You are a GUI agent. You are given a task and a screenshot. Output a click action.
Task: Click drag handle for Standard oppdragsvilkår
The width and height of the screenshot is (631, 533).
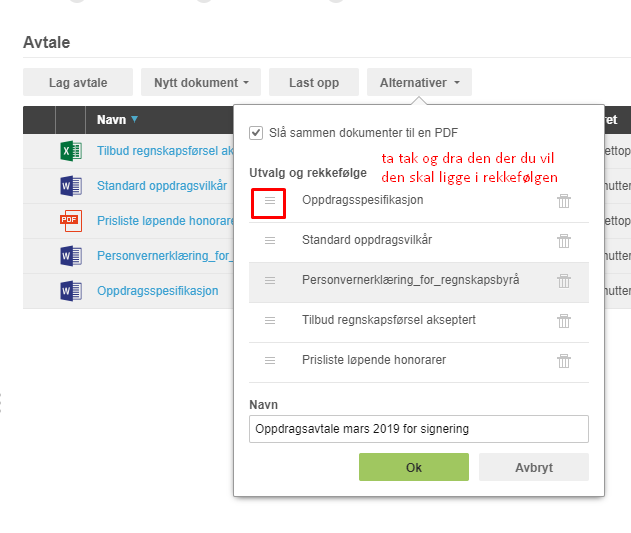(x=269, y=241)
